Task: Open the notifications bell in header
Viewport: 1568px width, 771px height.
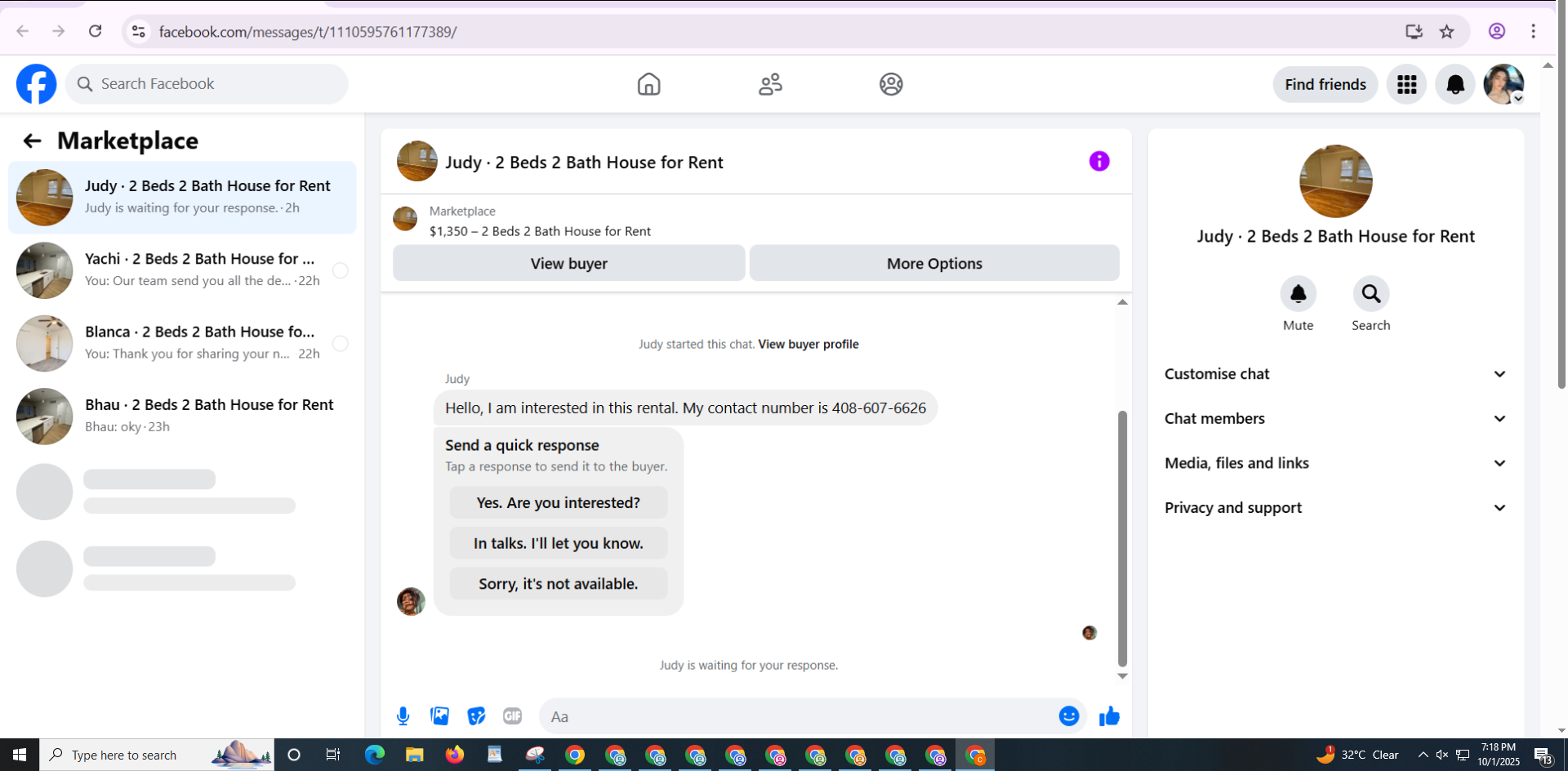Action: [1455, 84]
